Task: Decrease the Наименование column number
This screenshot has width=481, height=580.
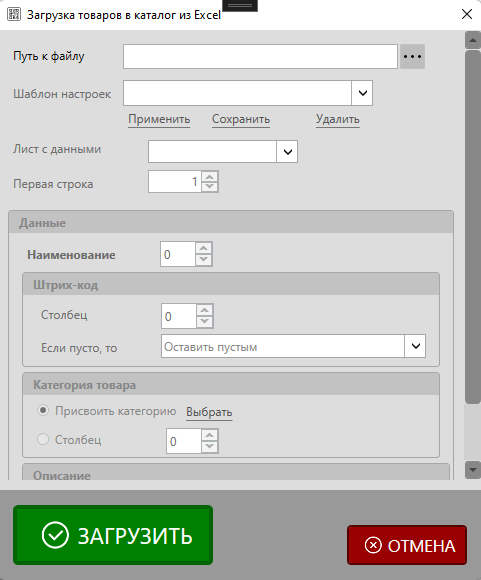Action: pos(204,260)
